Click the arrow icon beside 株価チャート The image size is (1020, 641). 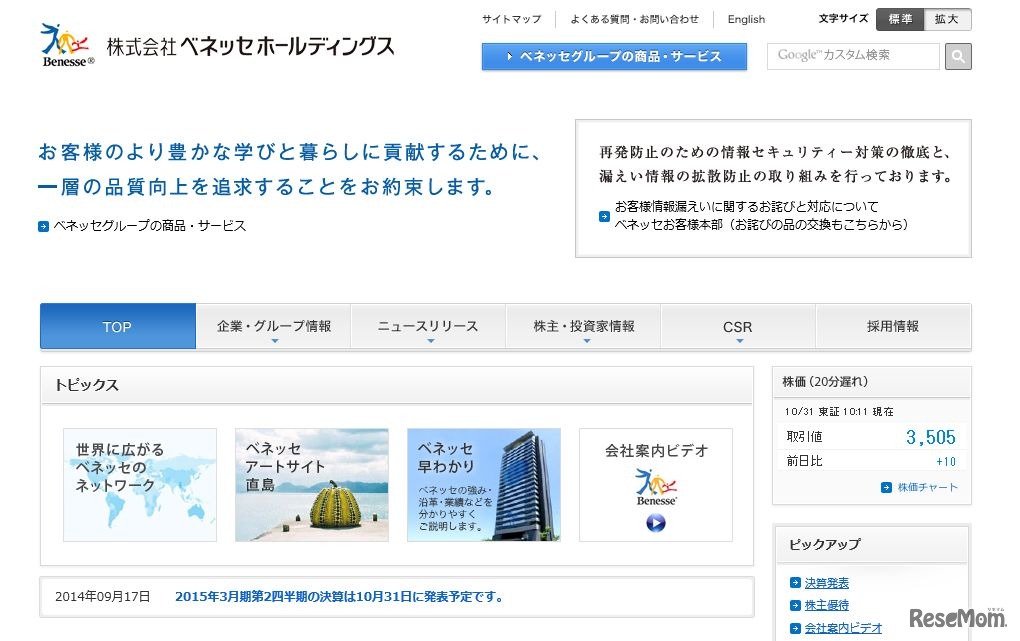[884, 487]
